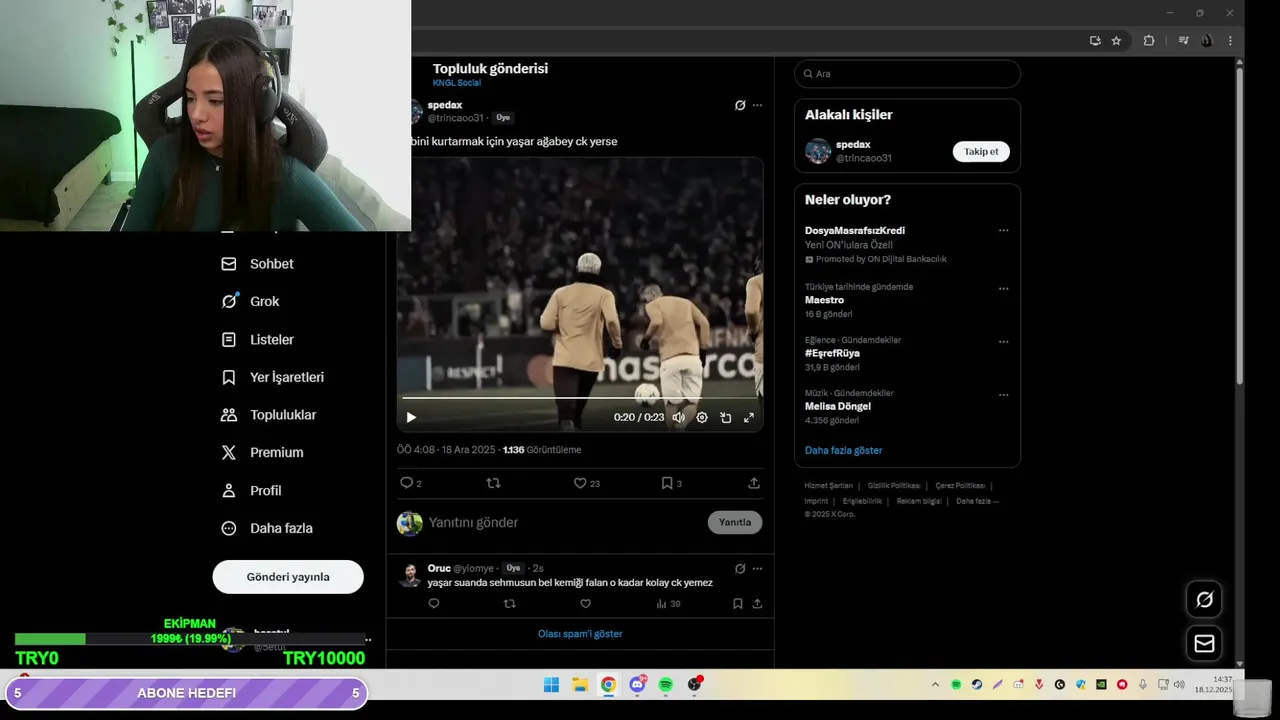1280x720 pixels.
Task: Expand Daha fazla menu in sidebar
Action: click(266, 528)
